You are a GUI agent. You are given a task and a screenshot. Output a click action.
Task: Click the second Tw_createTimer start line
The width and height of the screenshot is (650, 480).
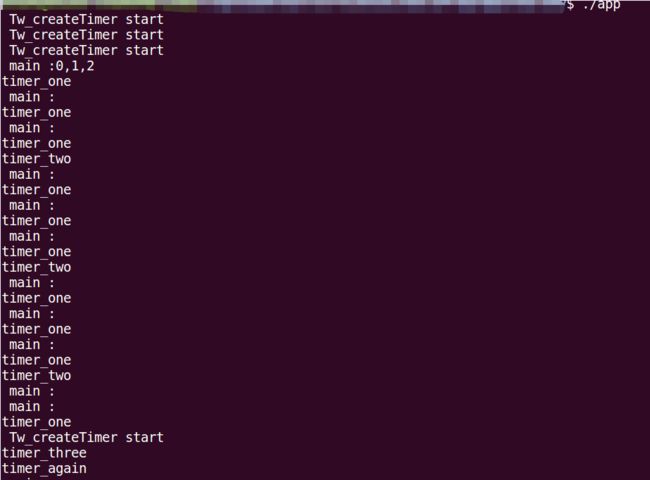(x=86, y=35)
